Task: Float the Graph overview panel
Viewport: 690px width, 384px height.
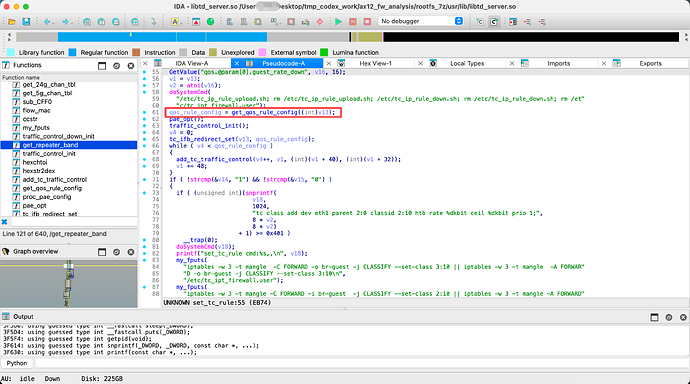Action: 102,252
